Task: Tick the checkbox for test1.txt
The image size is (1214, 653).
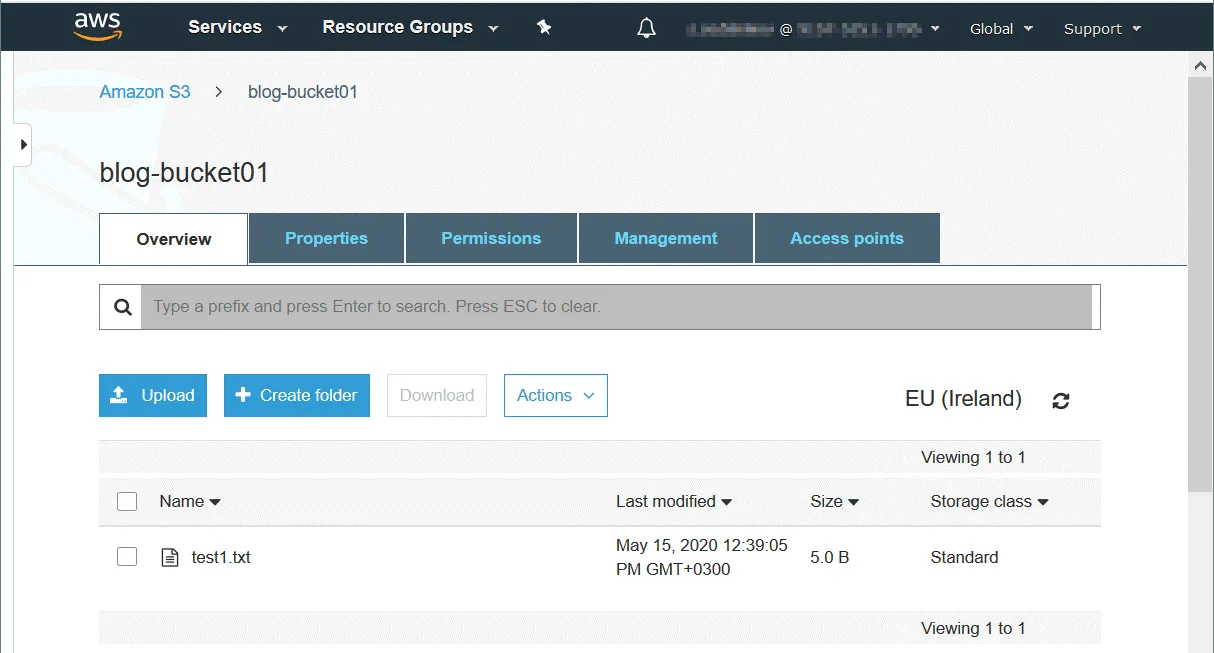Action: point(127,557)
